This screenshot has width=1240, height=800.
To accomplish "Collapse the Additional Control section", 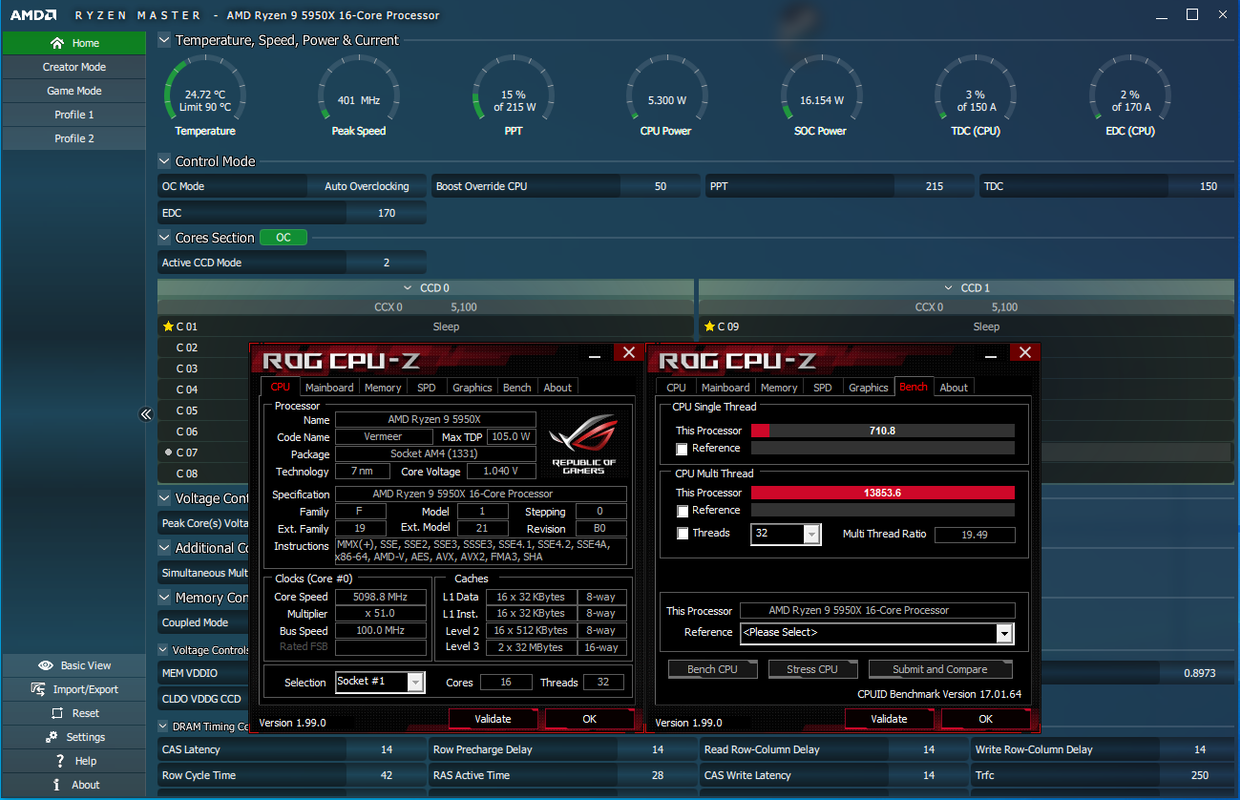I will coord(164,548).
